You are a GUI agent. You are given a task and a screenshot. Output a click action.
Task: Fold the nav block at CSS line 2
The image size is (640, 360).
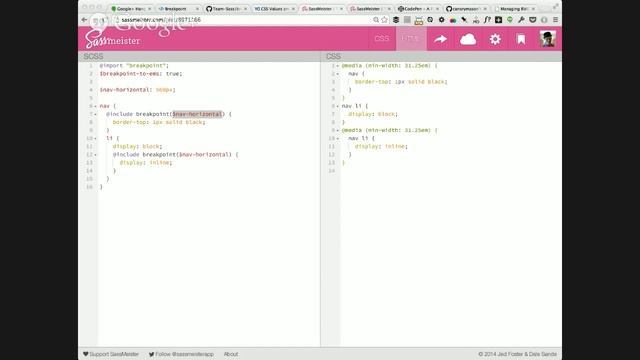(x=338, y=74)
